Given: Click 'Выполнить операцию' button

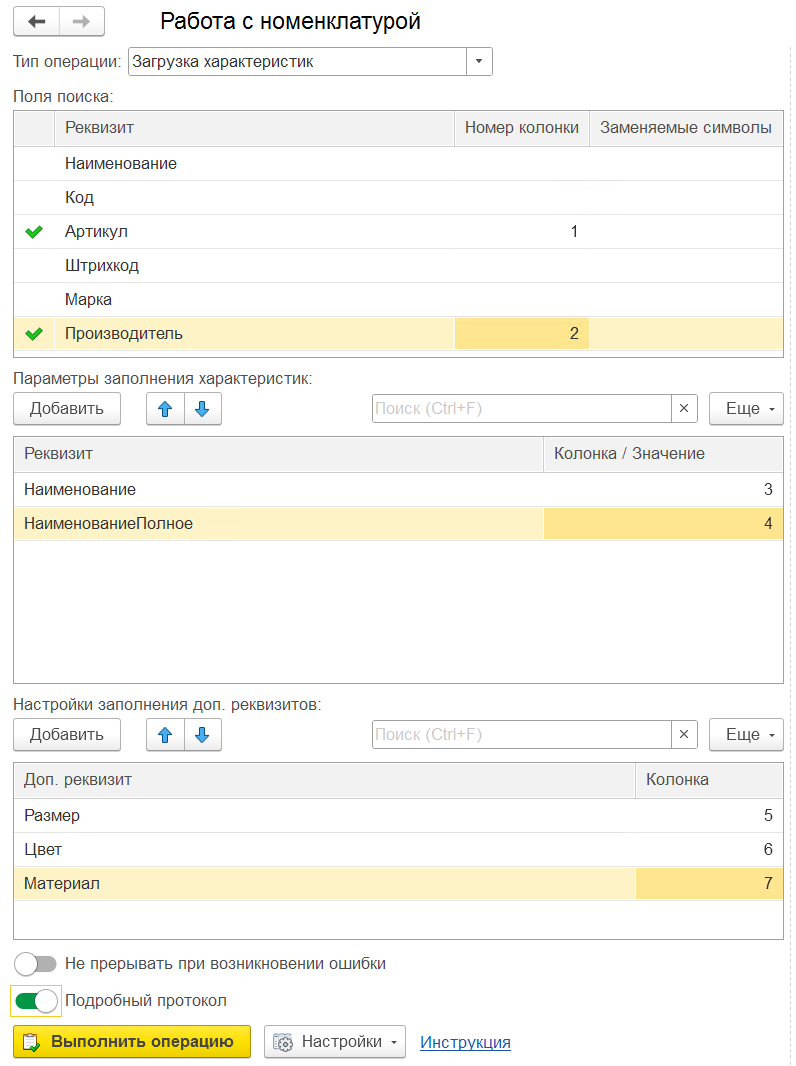Looking at the screenshot, I should coord(132,1042).
